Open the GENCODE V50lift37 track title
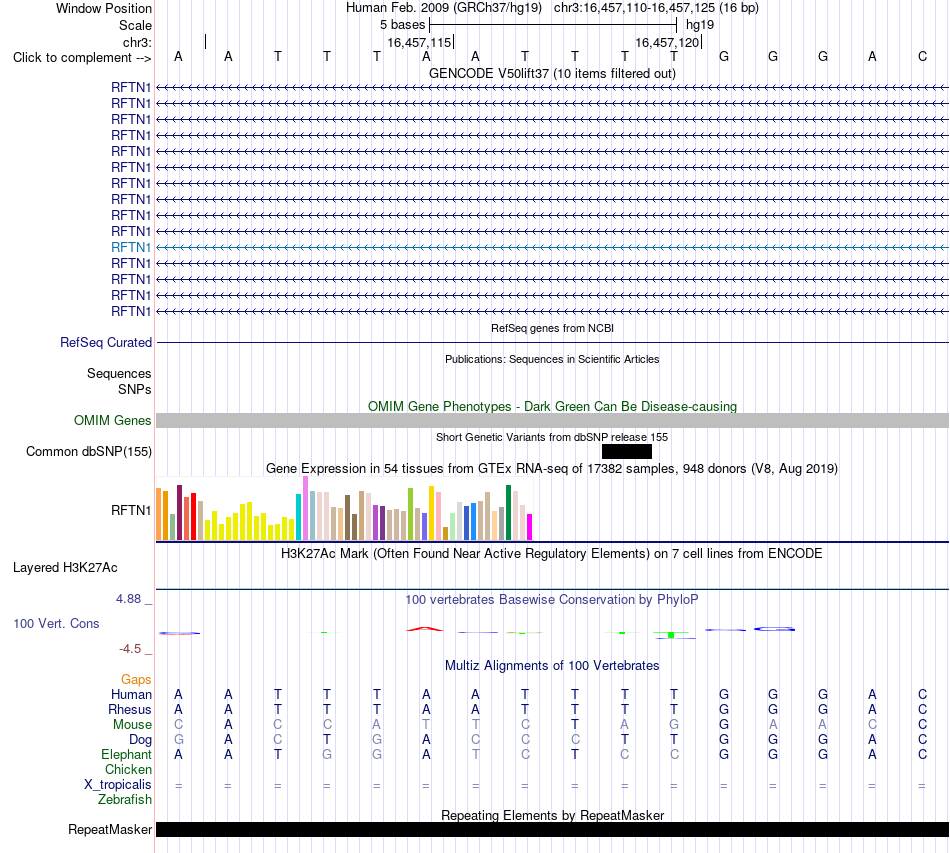The width and height of the screenshot is (950, 853). coord(552,73)
